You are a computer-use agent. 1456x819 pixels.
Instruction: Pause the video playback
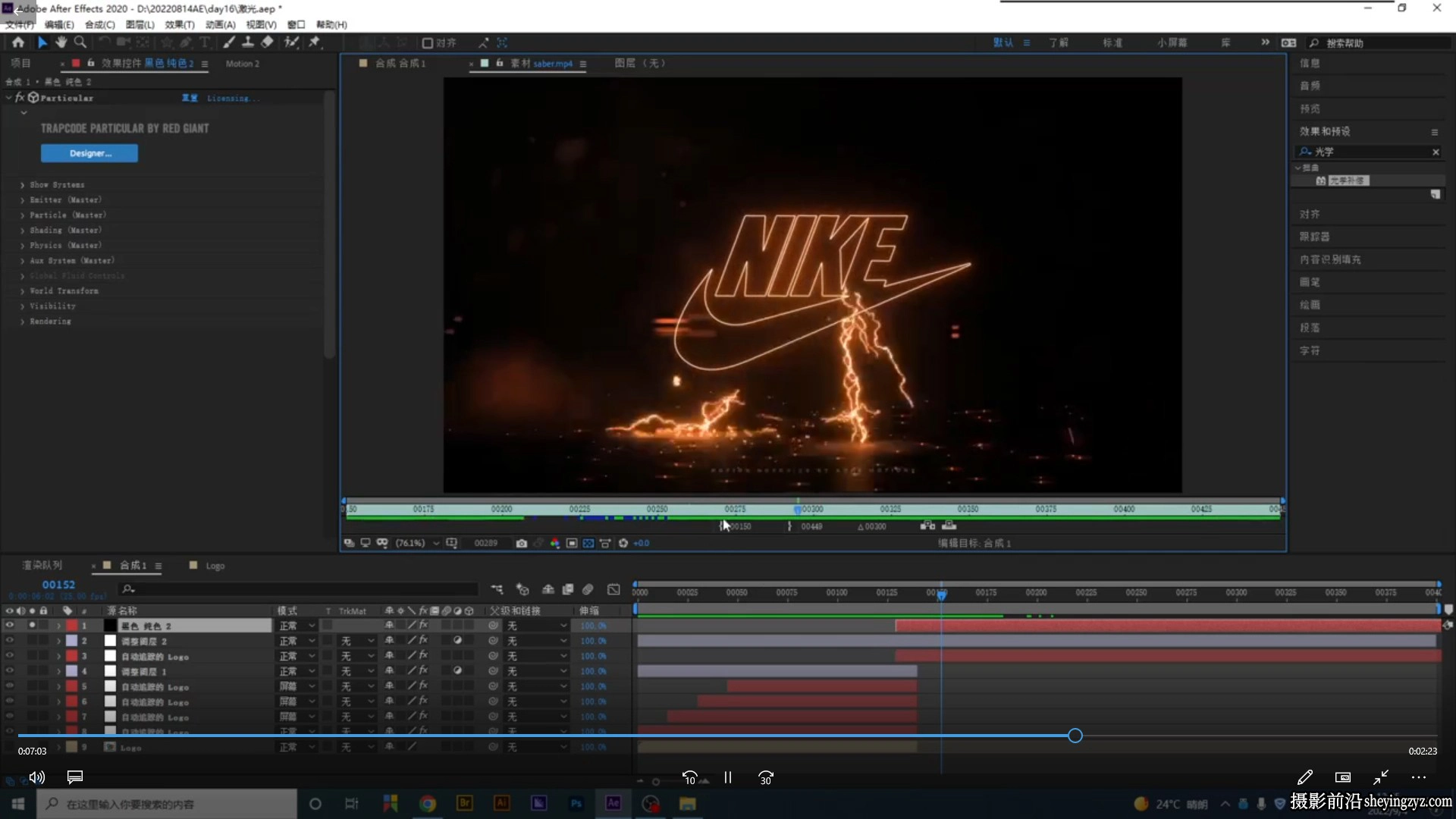pyautogui.click(x=728, y=777)
